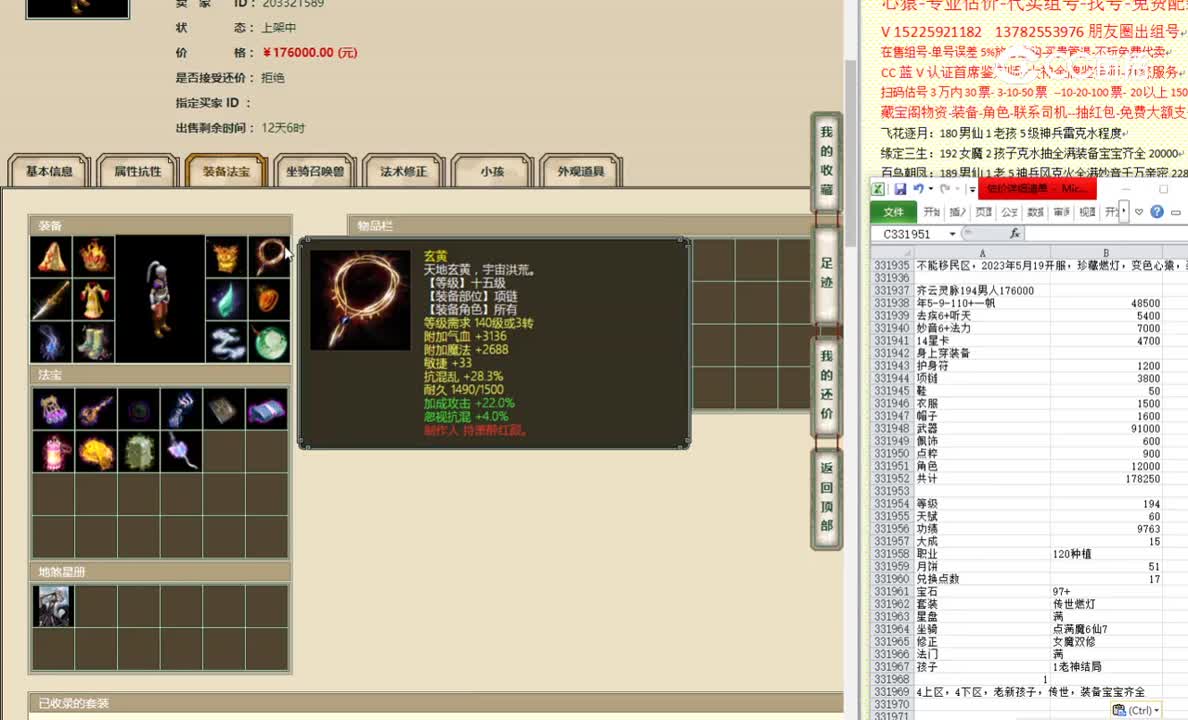
Task: Switch to the 小孩 tab
Action: coord(492,171)
